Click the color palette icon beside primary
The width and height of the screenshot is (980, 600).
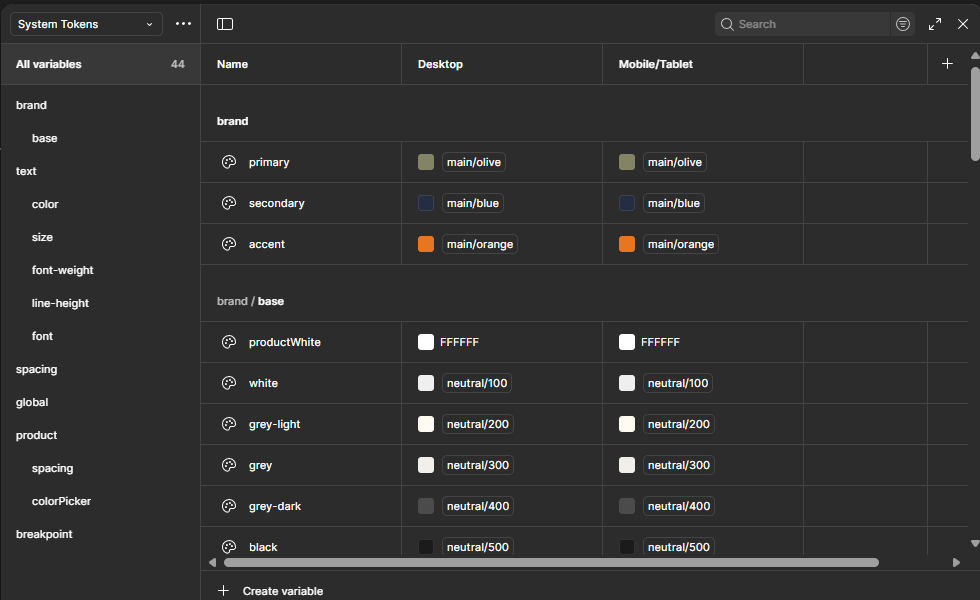[x=228, y=162]
